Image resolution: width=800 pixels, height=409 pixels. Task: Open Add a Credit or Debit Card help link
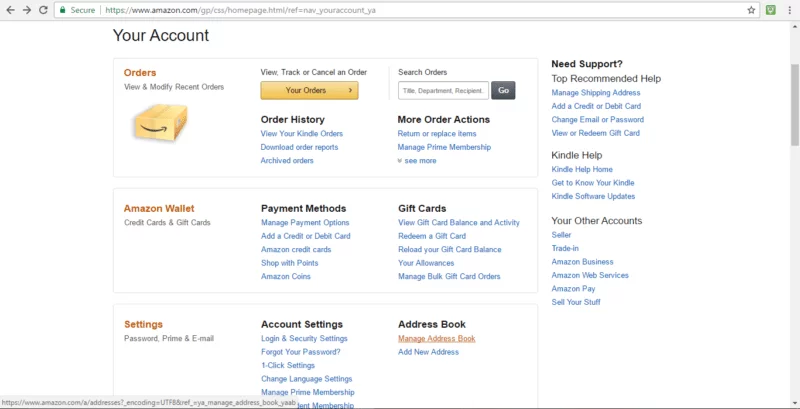tap(596, 106)
